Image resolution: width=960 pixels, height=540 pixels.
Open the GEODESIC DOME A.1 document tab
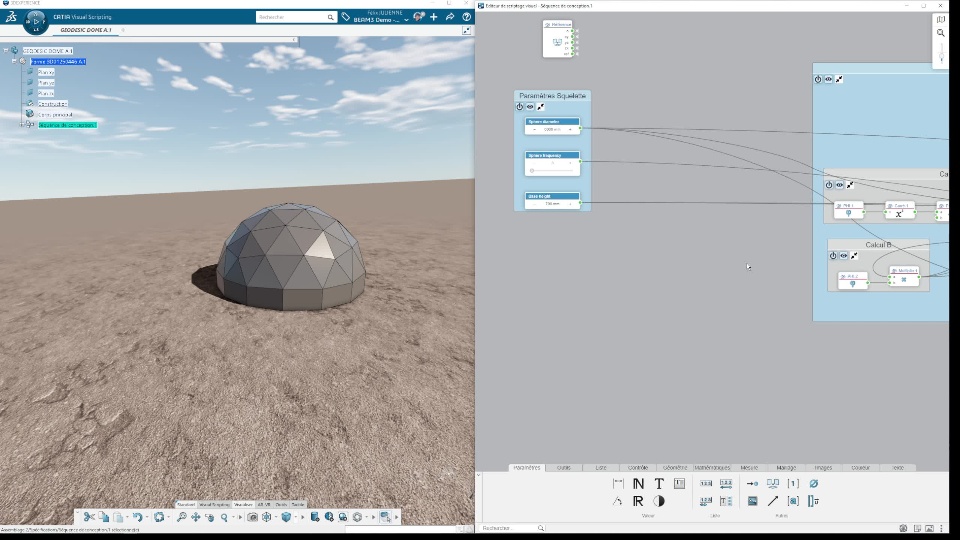click(86, 29)
